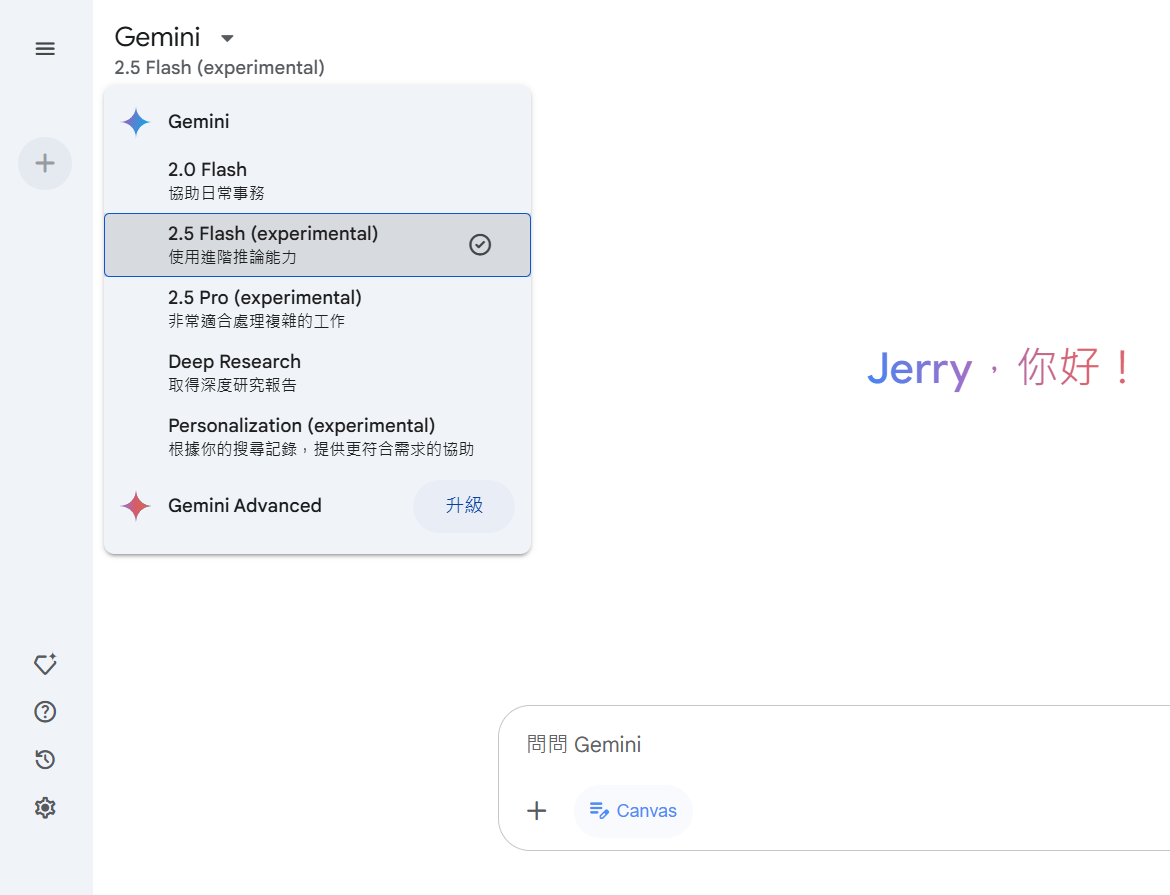The width and height of the screenshot is (1170, 895).
Task: Click the checkmark on 2.5 Flash row
Action: 480,245
